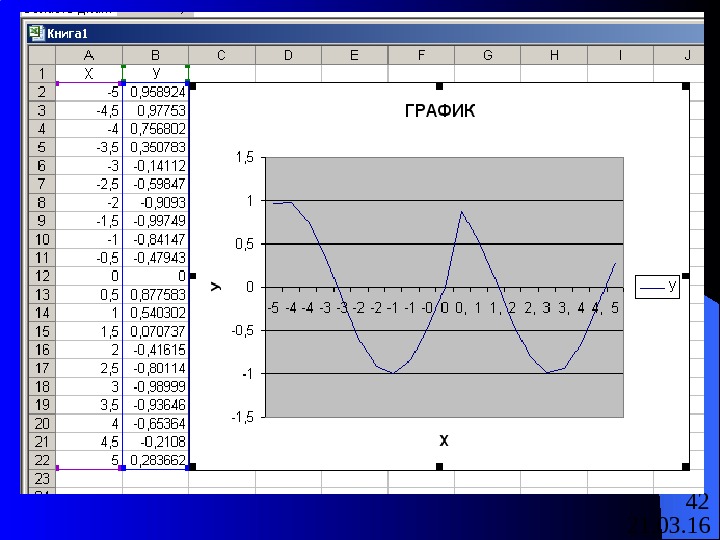The width and height of the screenshot is (720, 540).
Task: Select row 1 header
Action: 42,73
